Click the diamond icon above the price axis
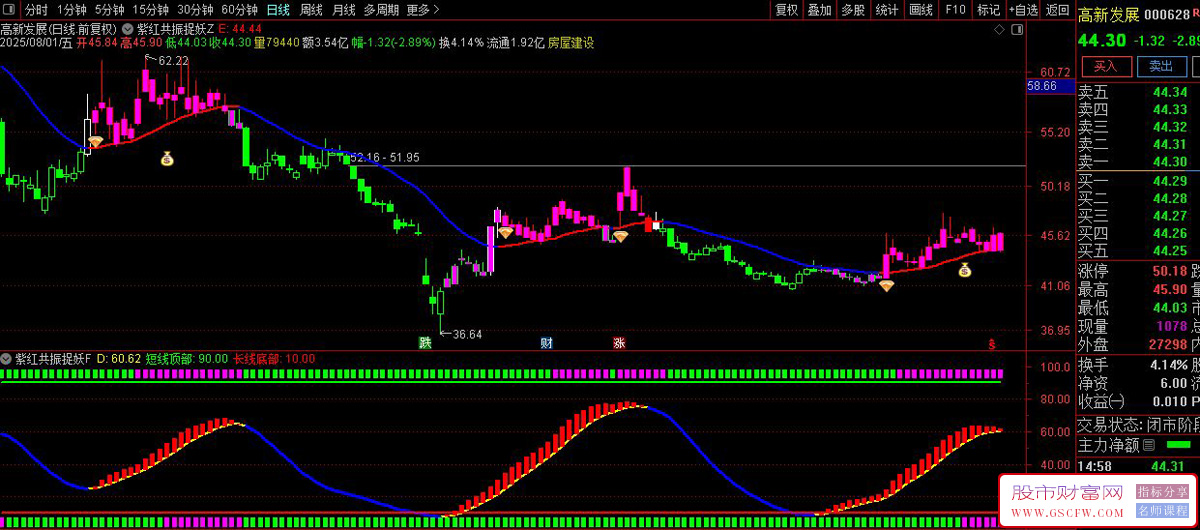1200x530 pixels. pos(999,30)
